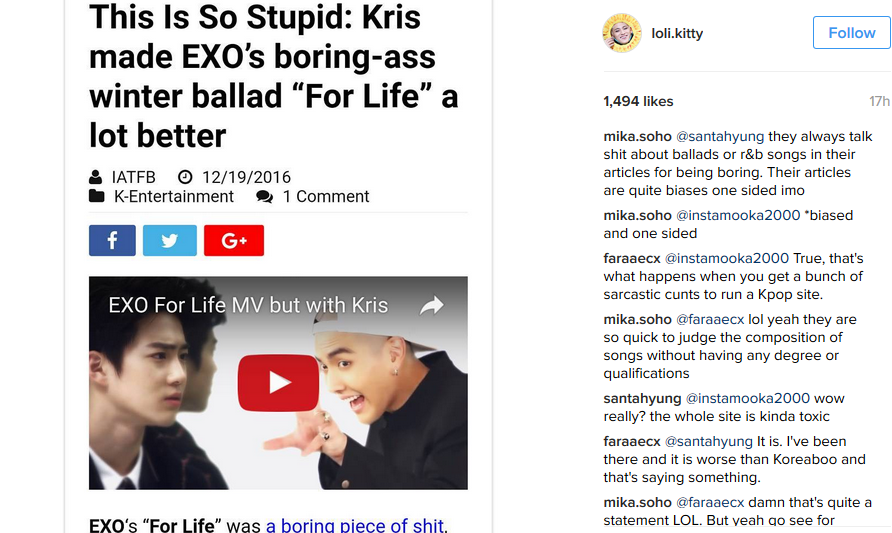The width and height of the screenshot is (892, 533).
Task: Share the article on Facebook
Action: [x=112, y=240]
